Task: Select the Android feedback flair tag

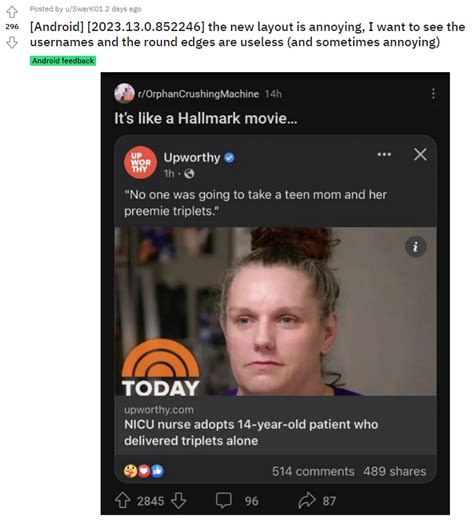Action: click(63, 61)
